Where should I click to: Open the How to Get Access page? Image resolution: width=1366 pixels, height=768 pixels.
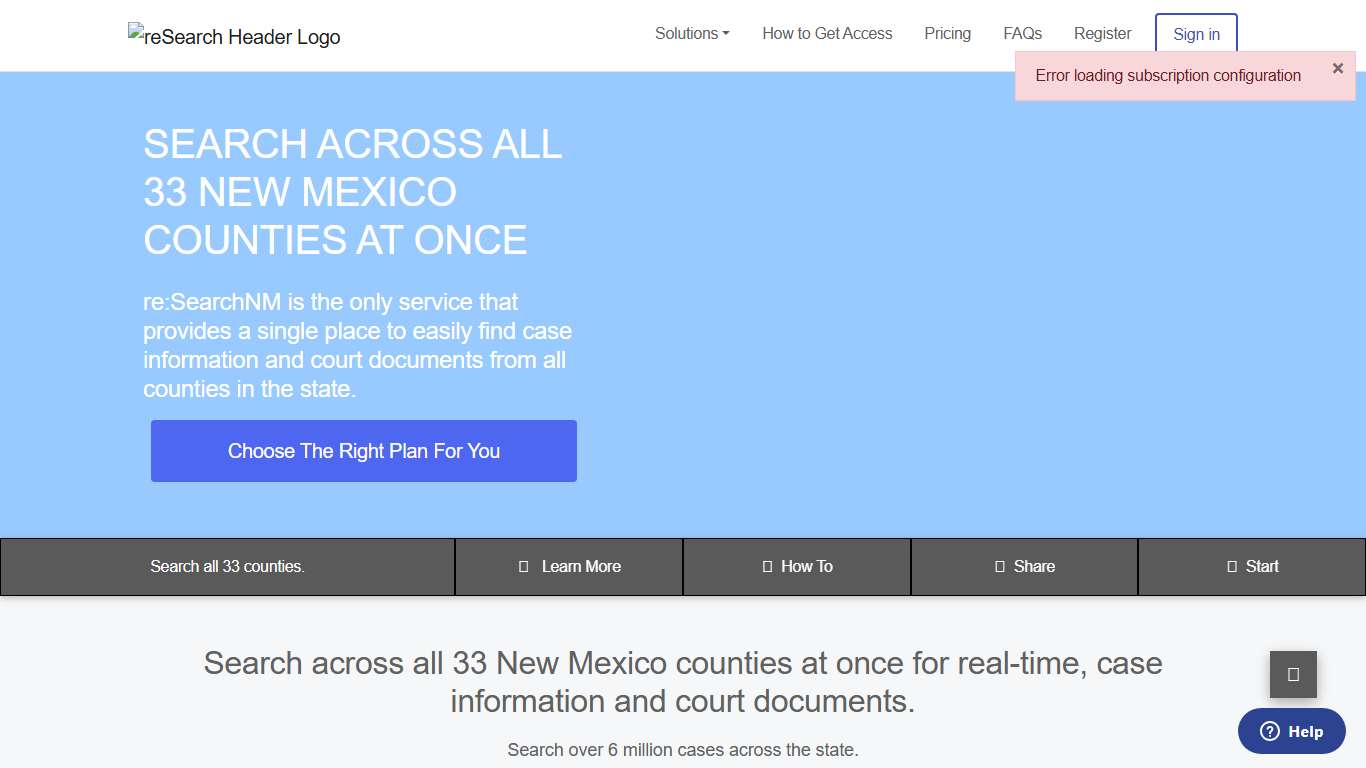(827, 33)
